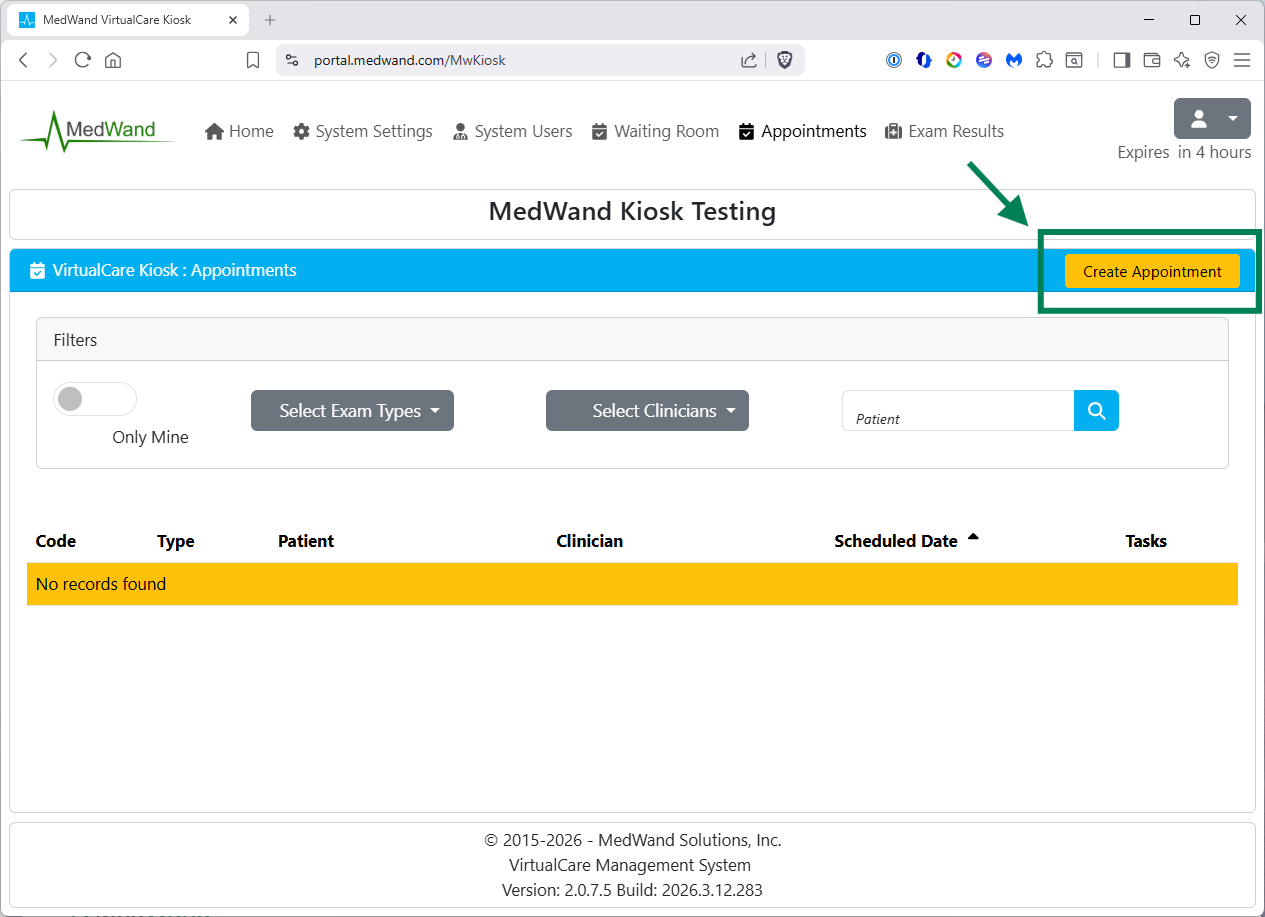Sort by the Scheduled Date column header

(896, 541)
